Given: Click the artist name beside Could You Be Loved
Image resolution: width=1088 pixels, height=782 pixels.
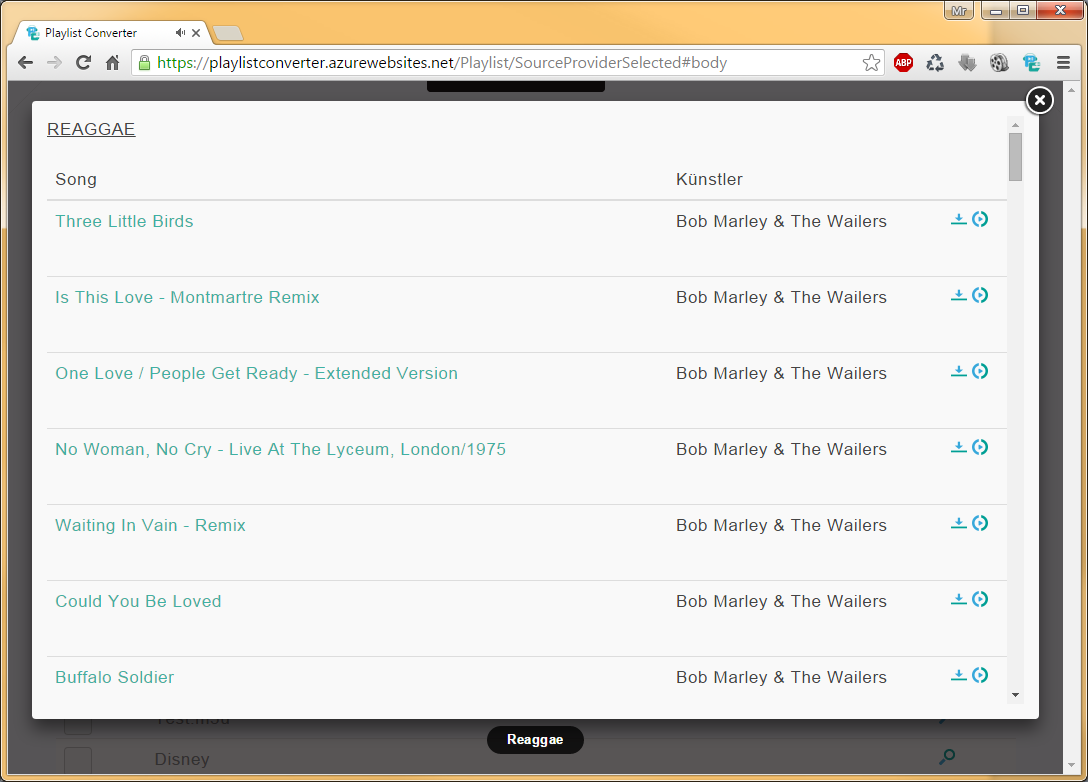Looking at the screenshot, I should [781, 601].
